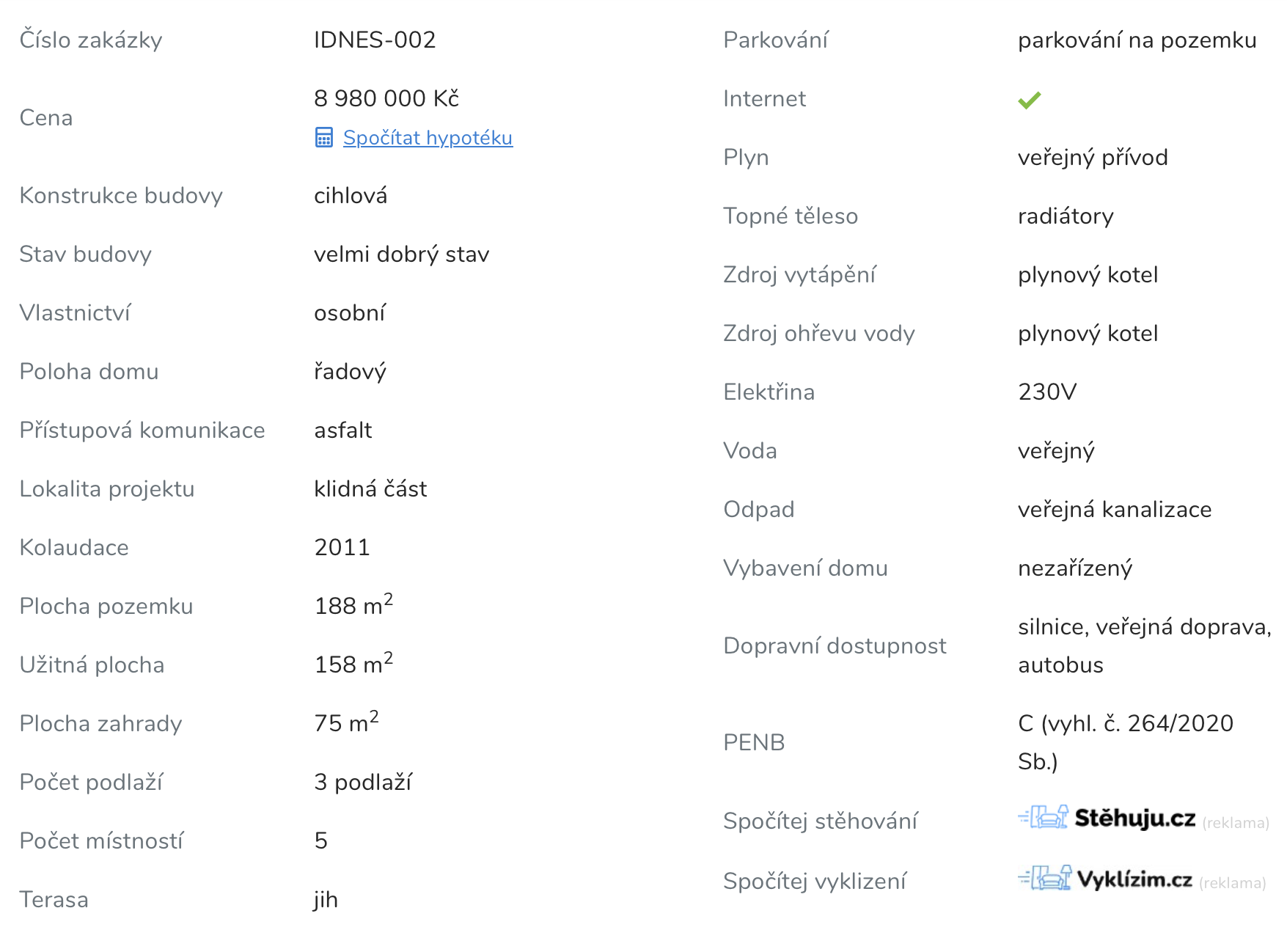Viewport: 1287px width, 952px height.
Task: Click the Vyklízim.cz furniture logo icon
Action: [x=1044, y=878]
